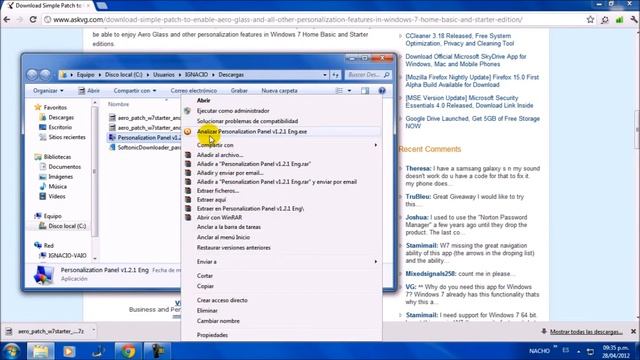Expand the Compartir con toolbar dropdown
Viewport: 640px width, 360px height.
coord(135,91)
